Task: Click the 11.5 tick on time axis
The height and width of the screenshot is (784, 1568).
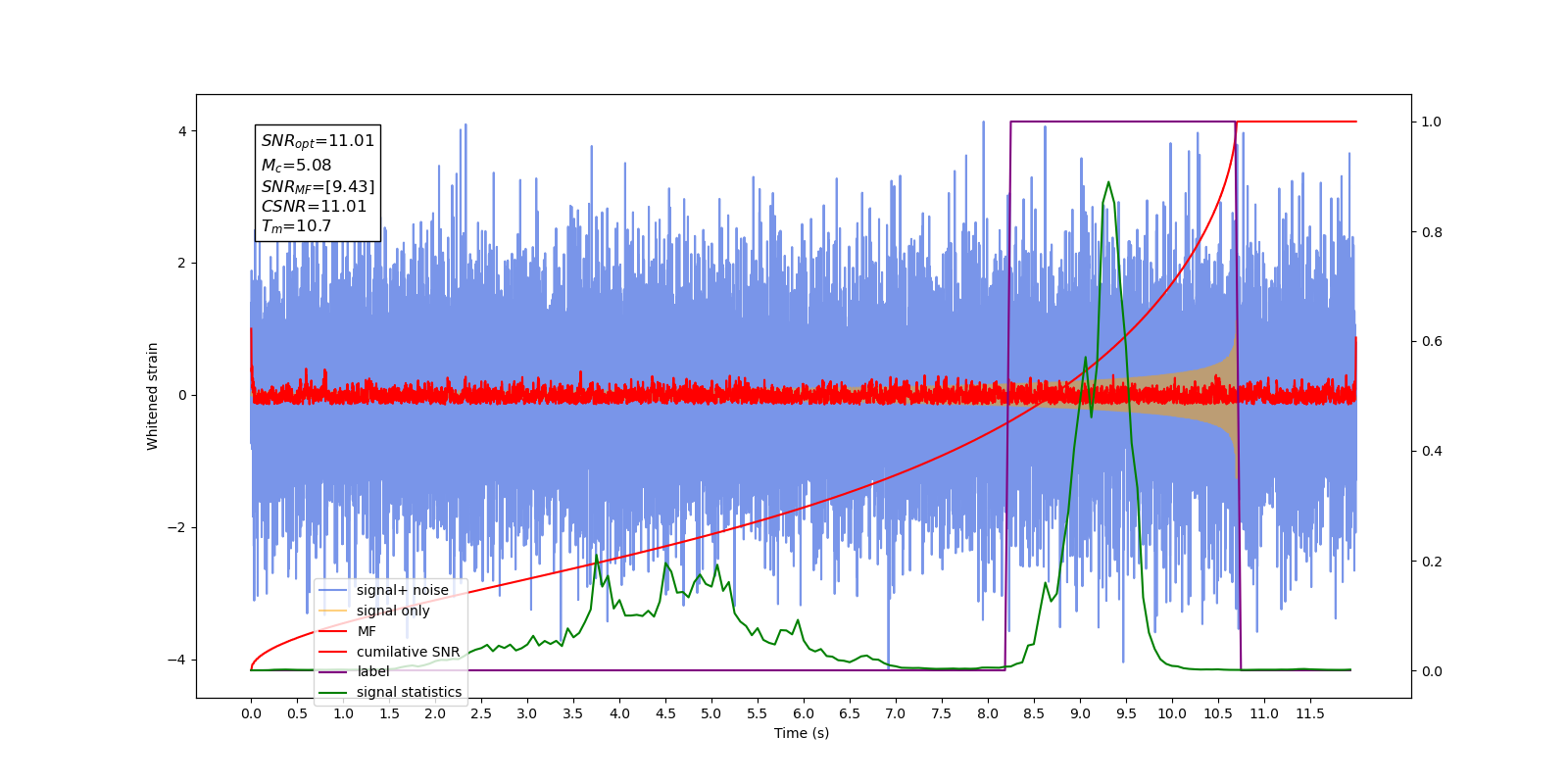Action: 1310,713
